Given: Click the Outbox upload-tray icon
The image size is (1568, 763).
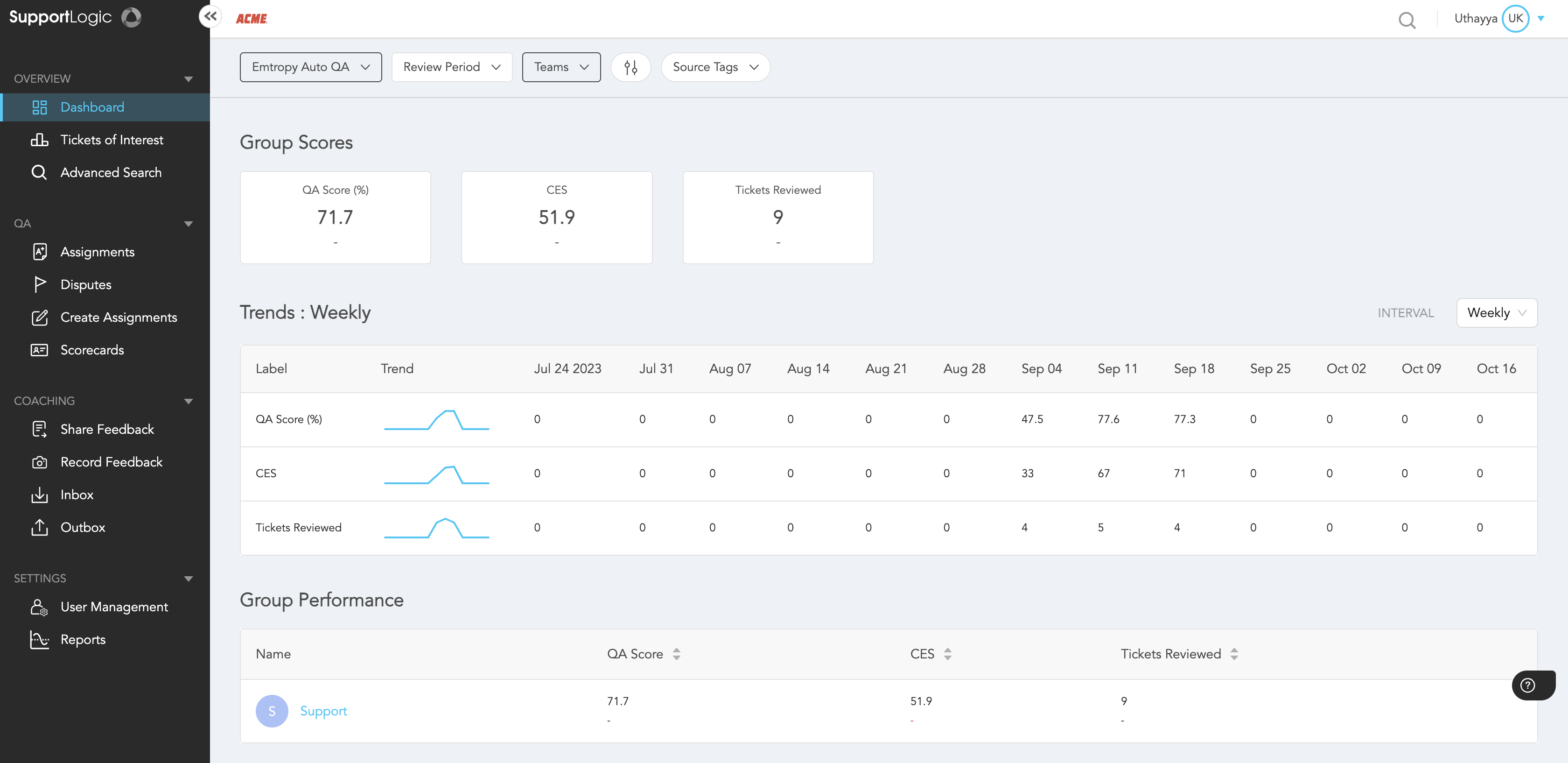Looking at the screenshot, I should [x=40, y=527].
